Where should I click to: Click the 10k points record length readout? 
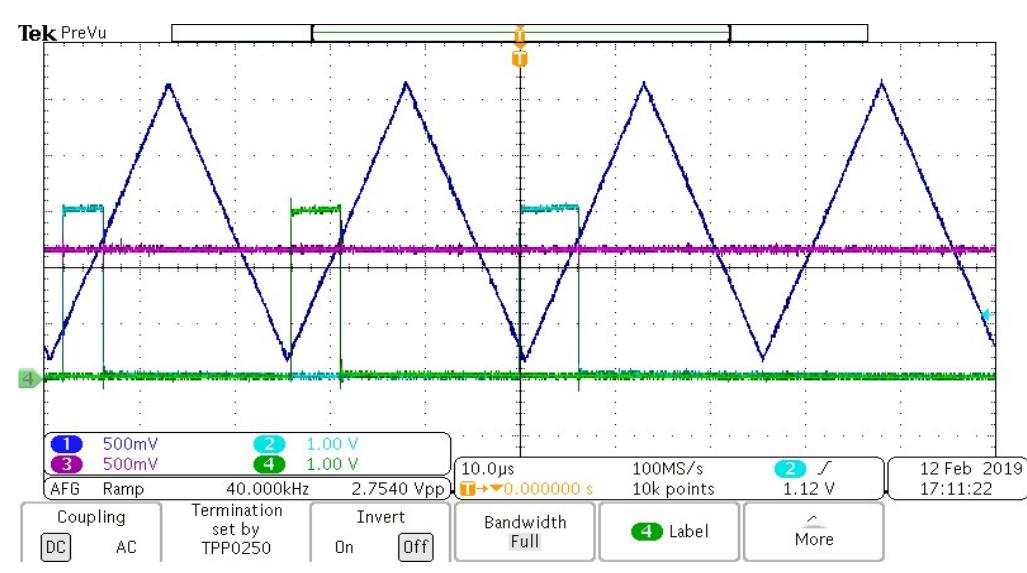click(x=673, y=489)
